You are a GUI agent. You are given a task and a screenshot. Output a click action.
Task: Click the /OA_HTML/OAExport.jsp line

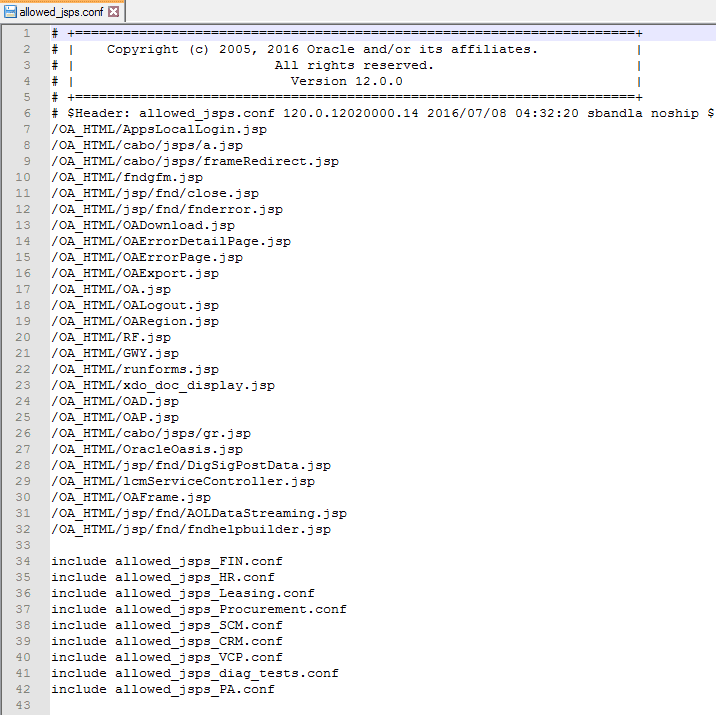[135, 273]
